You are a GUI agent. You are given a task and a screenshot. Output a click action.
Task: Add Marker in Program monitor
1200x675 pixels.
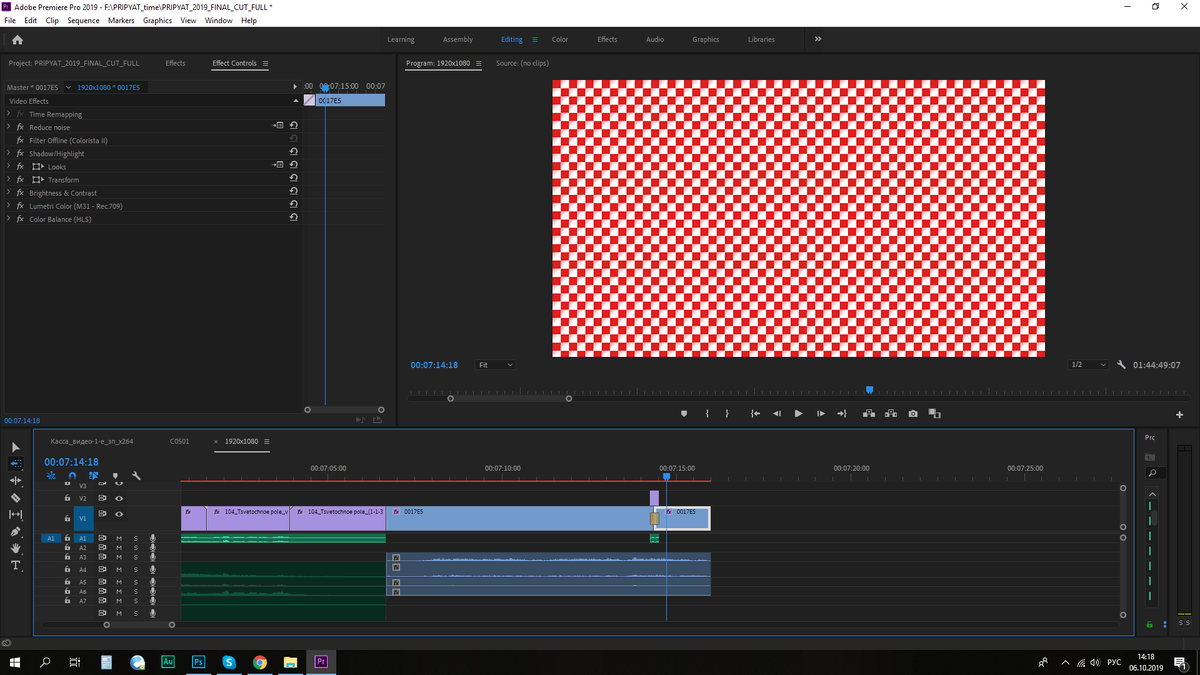point(684,414)
